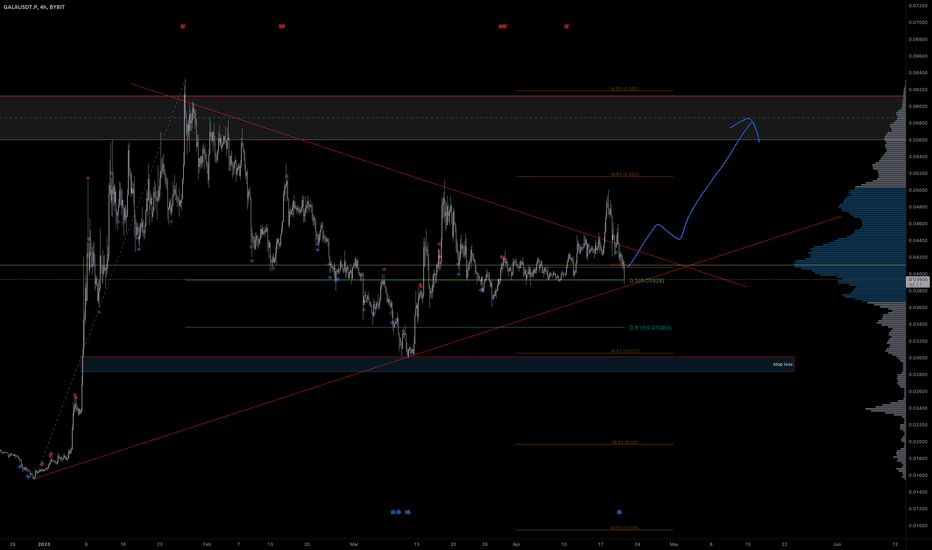Click the Apr label on time axis

(516, 544)
